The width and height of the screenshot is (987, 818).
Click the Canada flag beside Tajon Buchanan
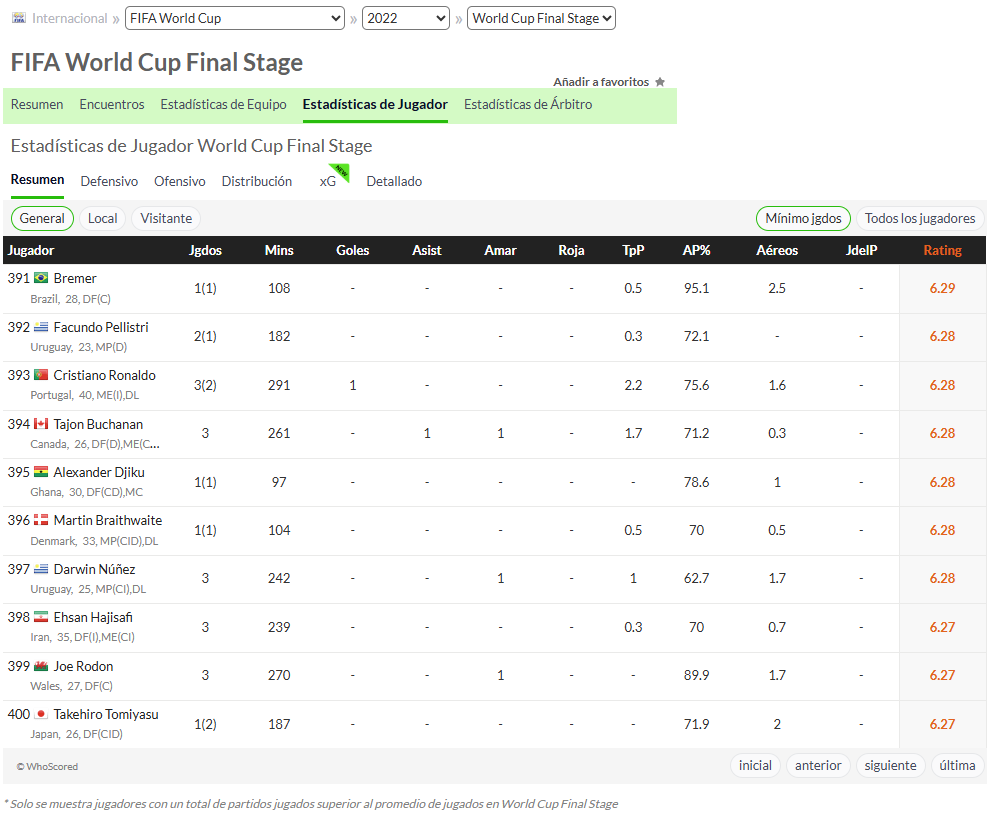click(41, 424)
